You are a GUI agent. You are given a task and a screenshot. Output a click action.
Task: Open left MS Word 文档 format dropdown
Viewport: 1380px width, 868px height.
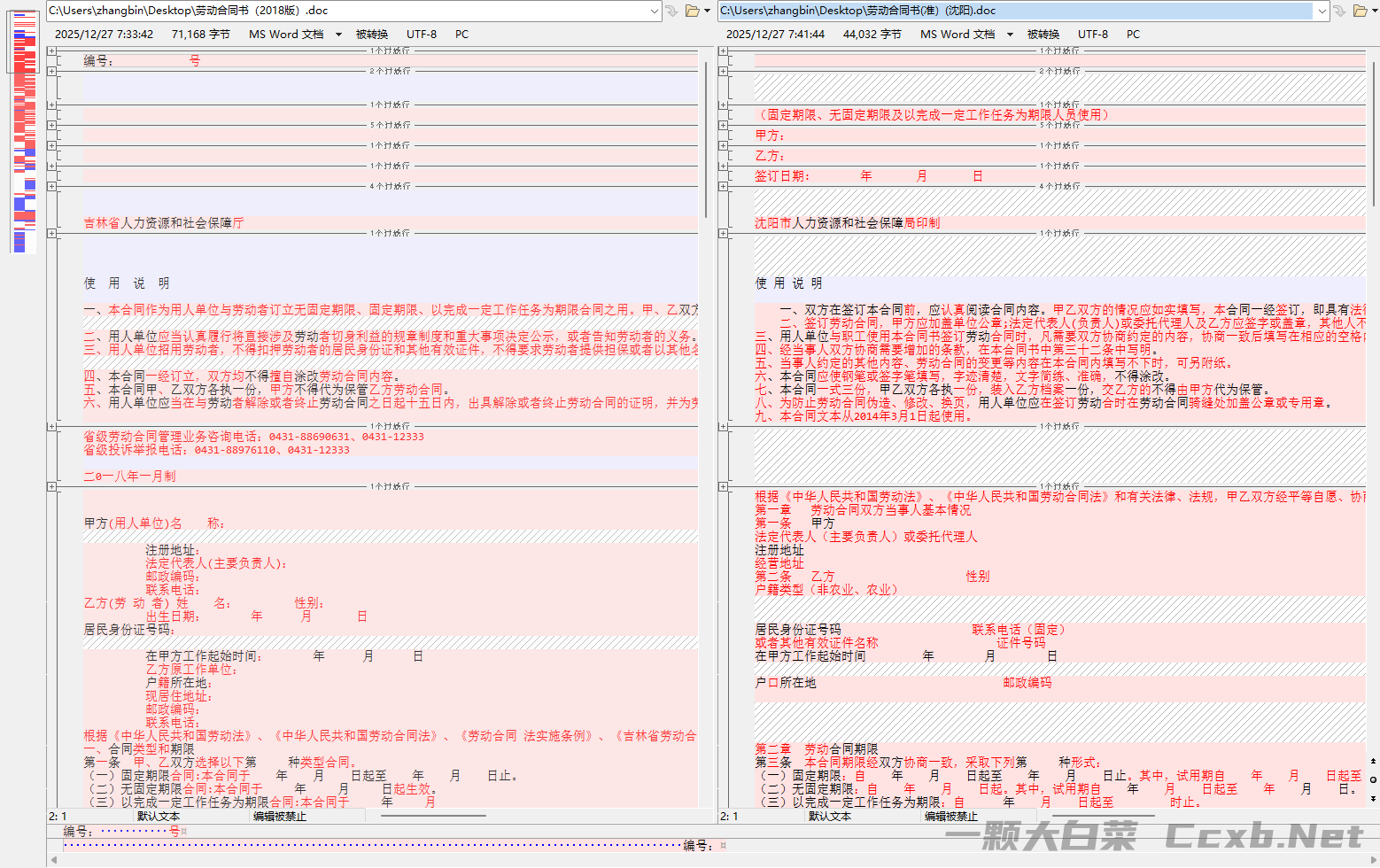coord(338,35)
